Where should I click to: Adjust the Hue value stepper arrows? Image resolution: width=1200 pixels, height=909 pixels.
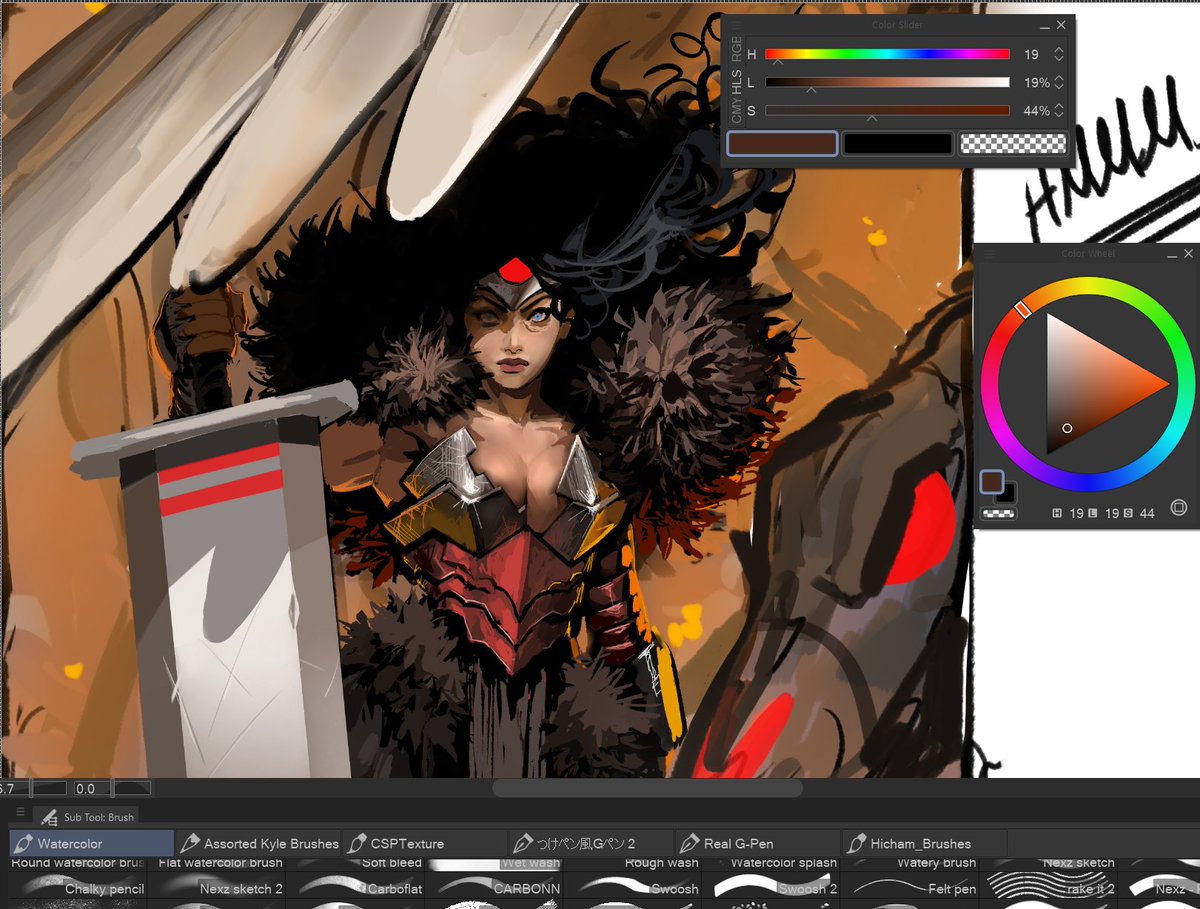(1059, 54)
